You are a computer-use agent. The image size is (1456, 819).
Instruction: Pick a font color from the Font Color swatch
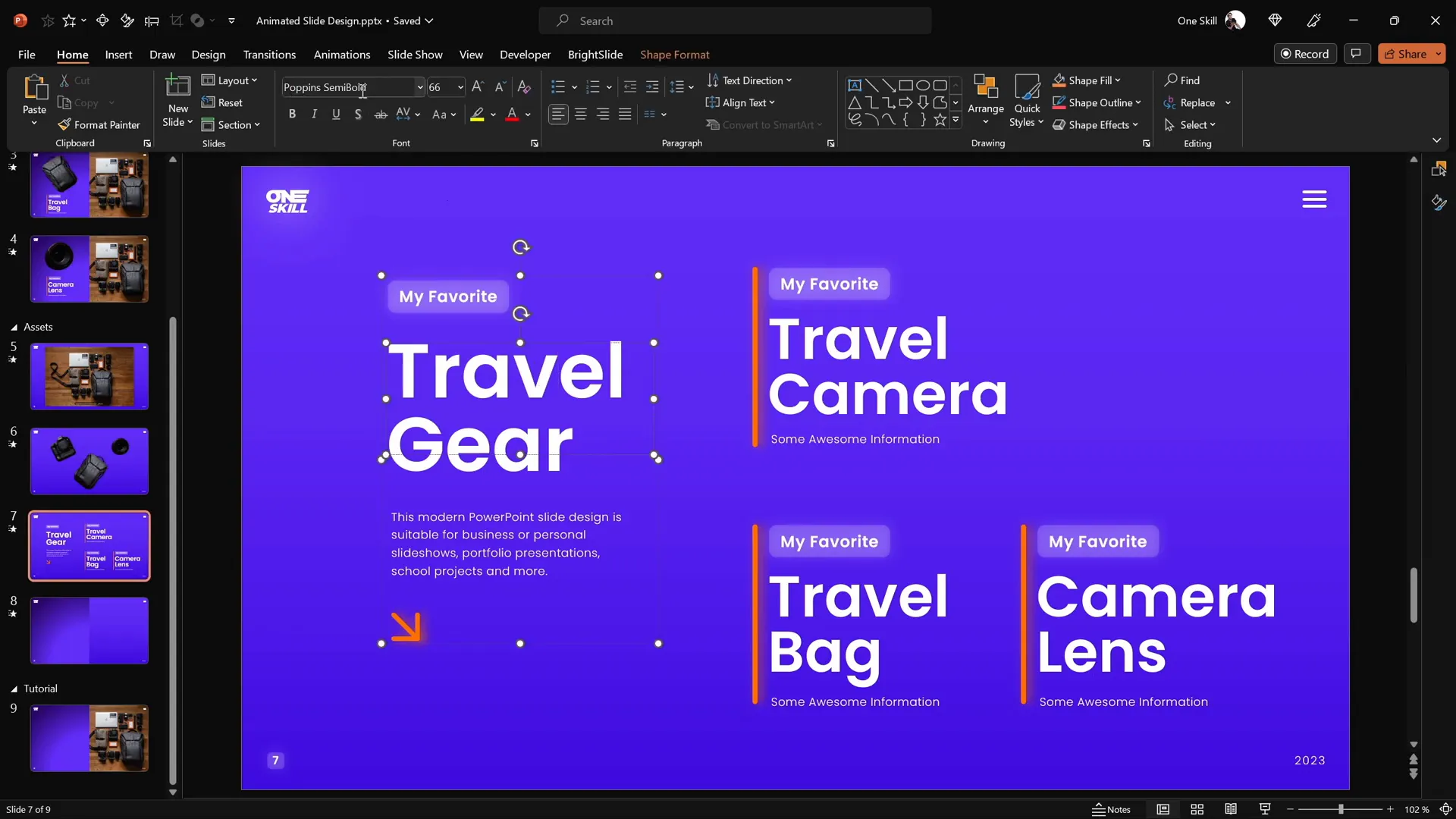pos(513,114)
